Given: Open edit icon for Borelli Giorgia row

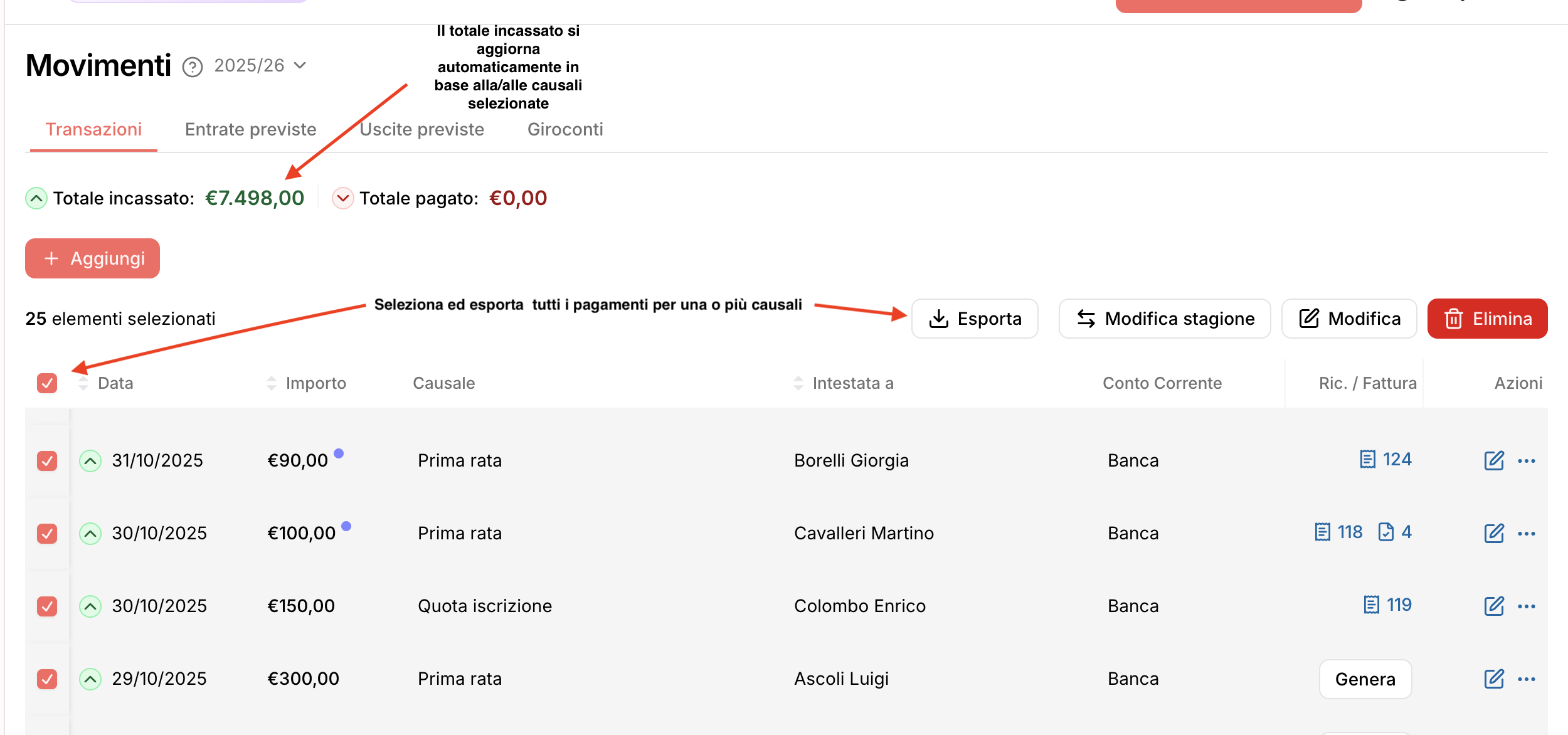Looking at the screenshot, I should [1493, 460].
